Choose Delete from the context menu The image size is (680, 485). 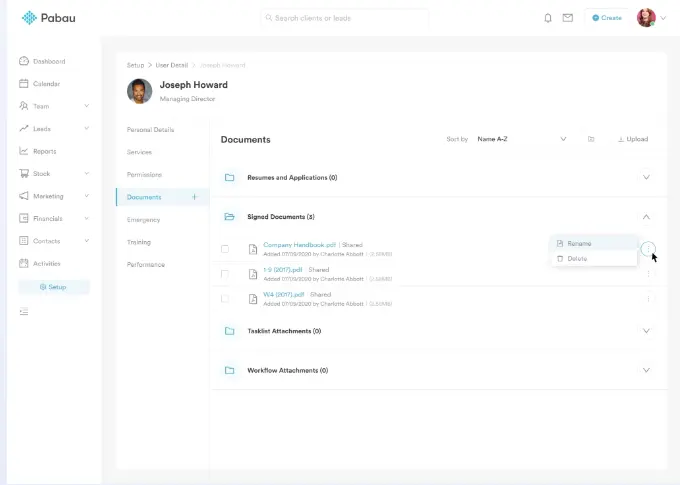point(577,259)
